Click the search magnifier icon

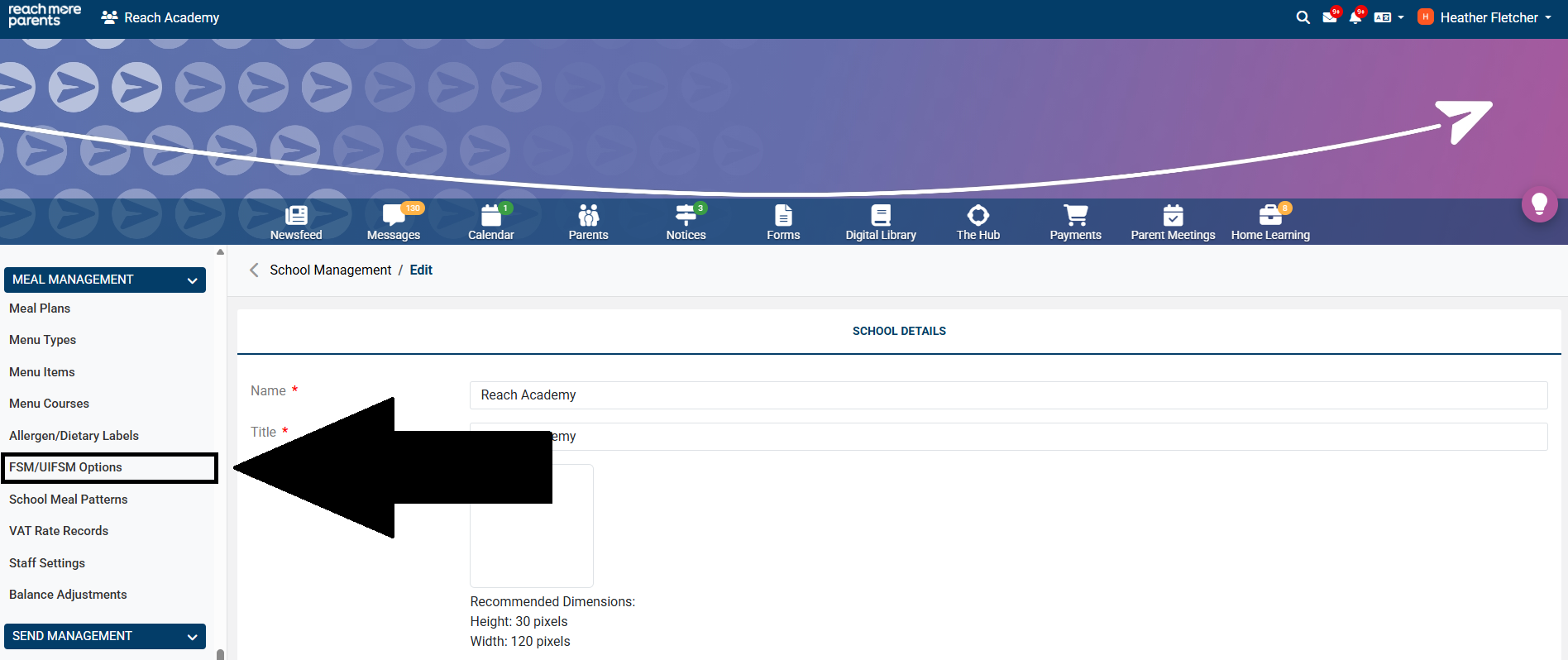click(1303, 17)
